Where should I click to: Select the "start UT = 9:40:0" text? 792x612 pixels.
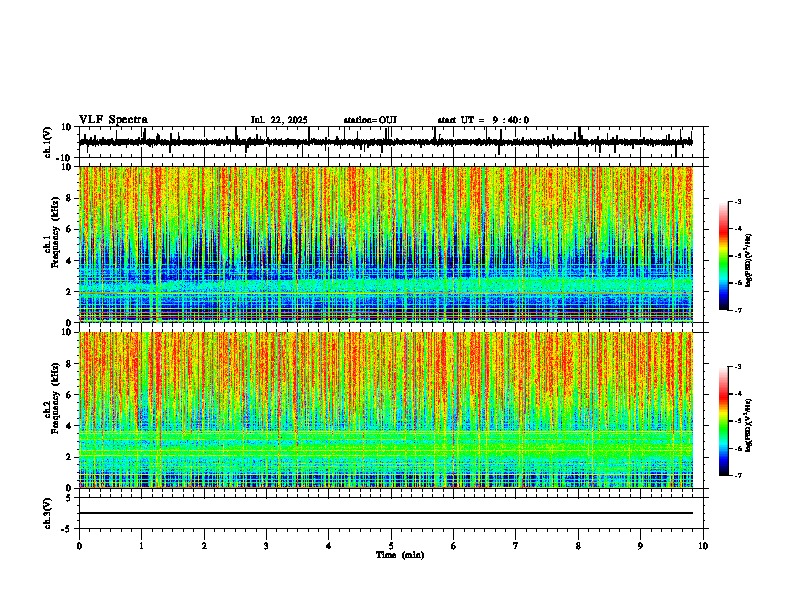point(483,120)
